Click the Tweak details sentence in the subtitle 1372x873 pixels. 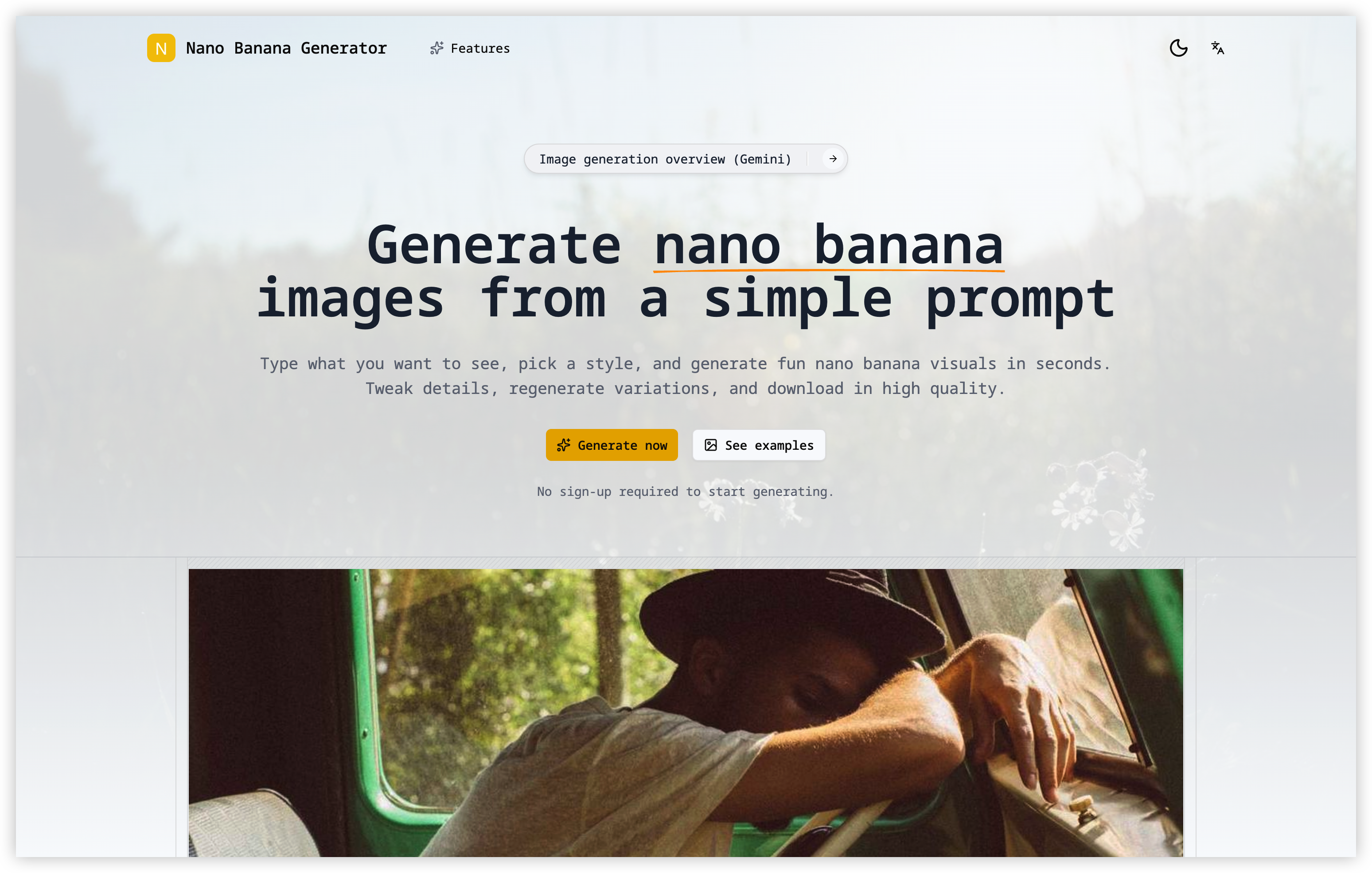coord(686,389)
